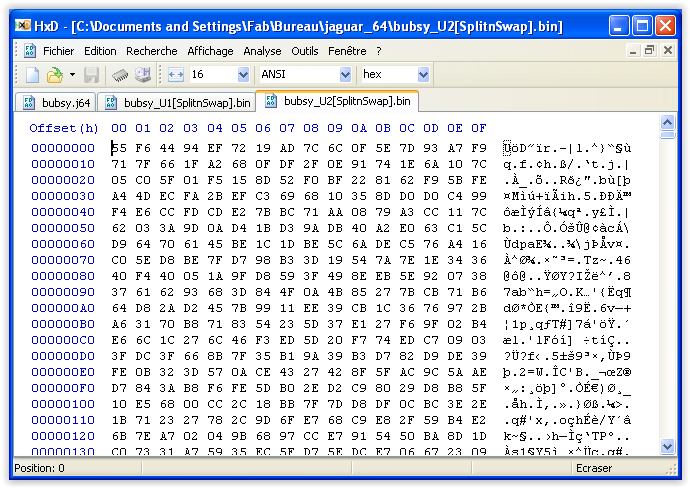Viewport: 690px width, 488px height.
Task: Open the Fenêtre menu
Action: [x=347, y=51]
